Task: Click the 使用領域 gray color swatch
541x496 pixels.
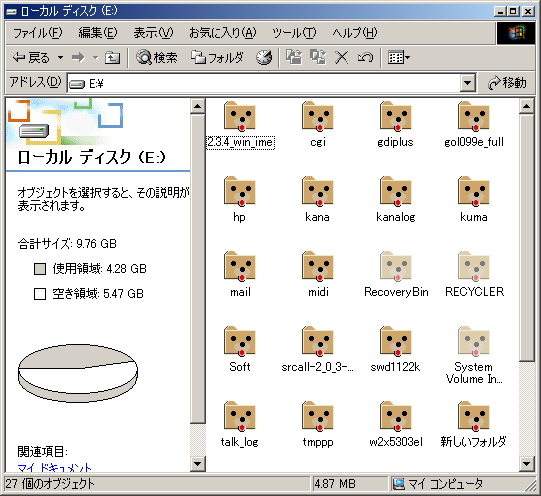Action: click(x=40, y=269)
